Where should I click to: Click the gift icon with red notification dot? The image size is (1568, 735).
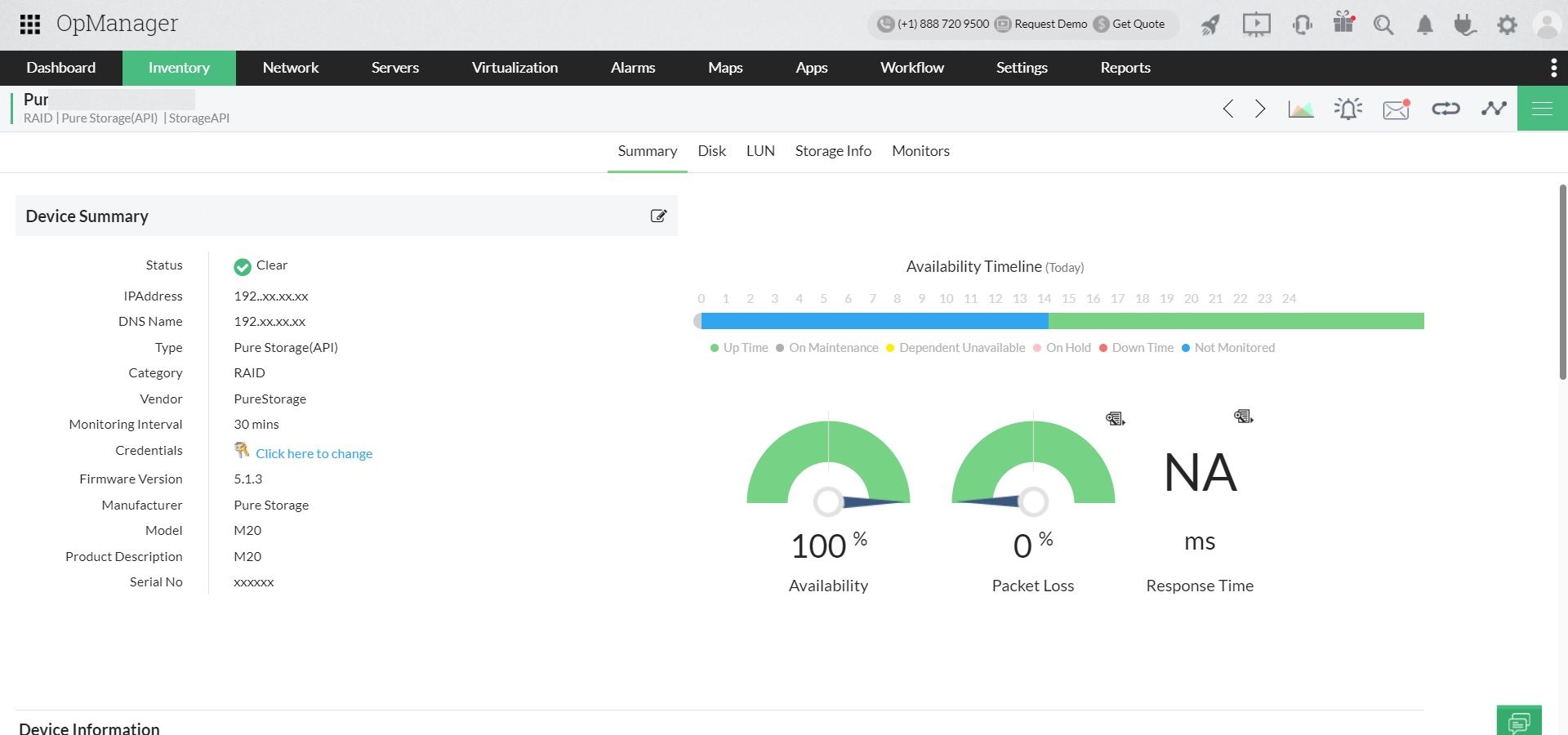[x=1343, y=24]
